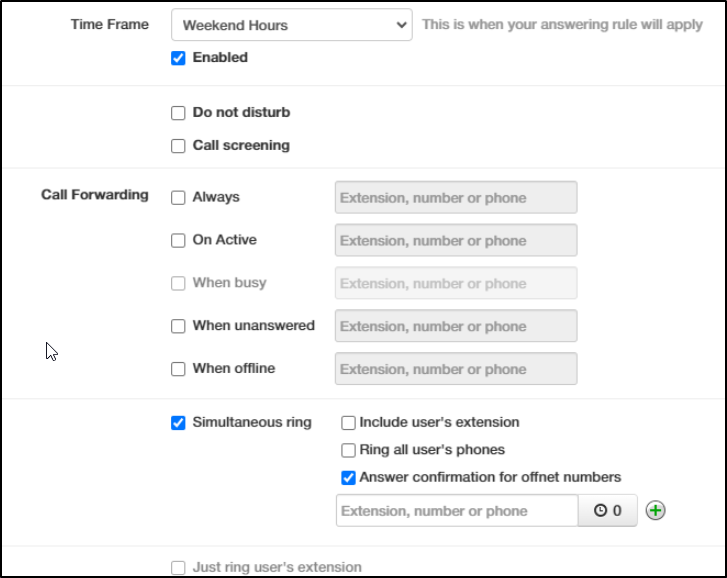Viewport: 727px width, 578px height.
Task: Uncheck the Enabled checkbox
Action: pos(179,58)
